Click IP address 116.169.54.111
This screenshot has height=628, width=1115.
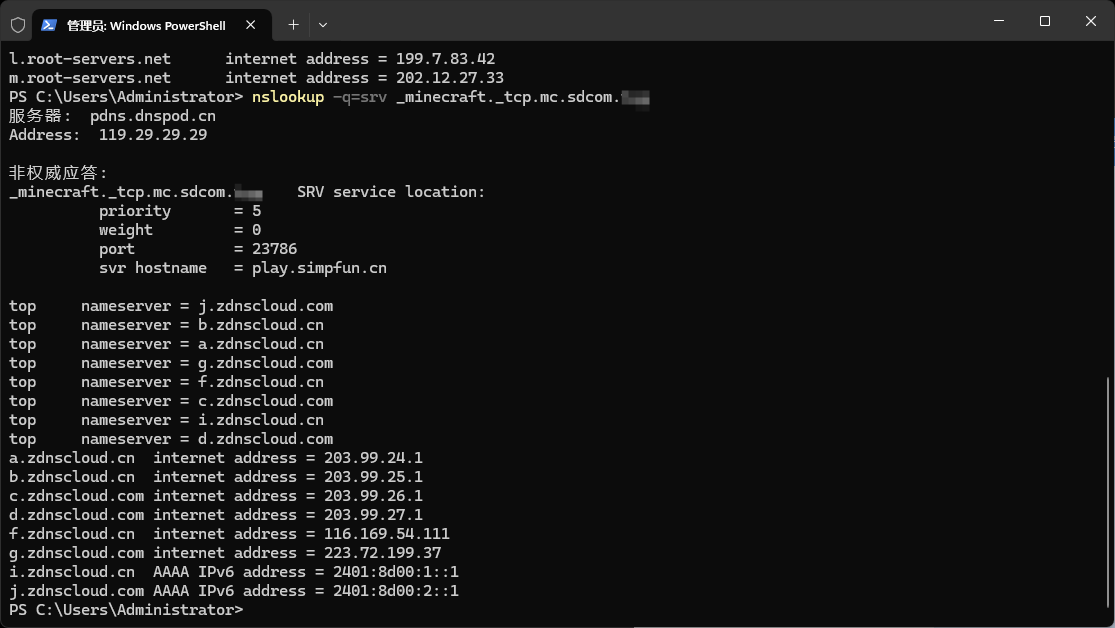tap(387, 534)
